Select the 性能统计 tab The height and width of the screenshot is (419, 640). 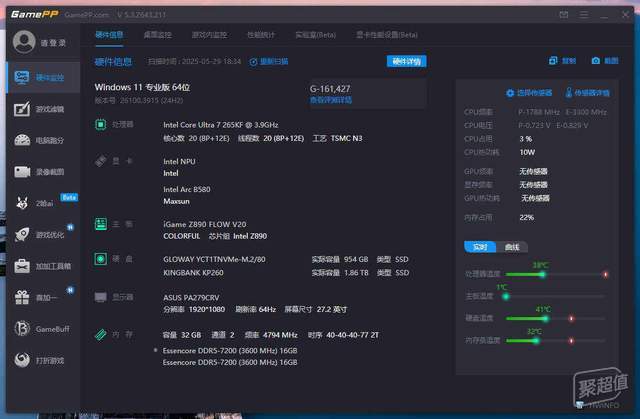(x=261, y=35)
